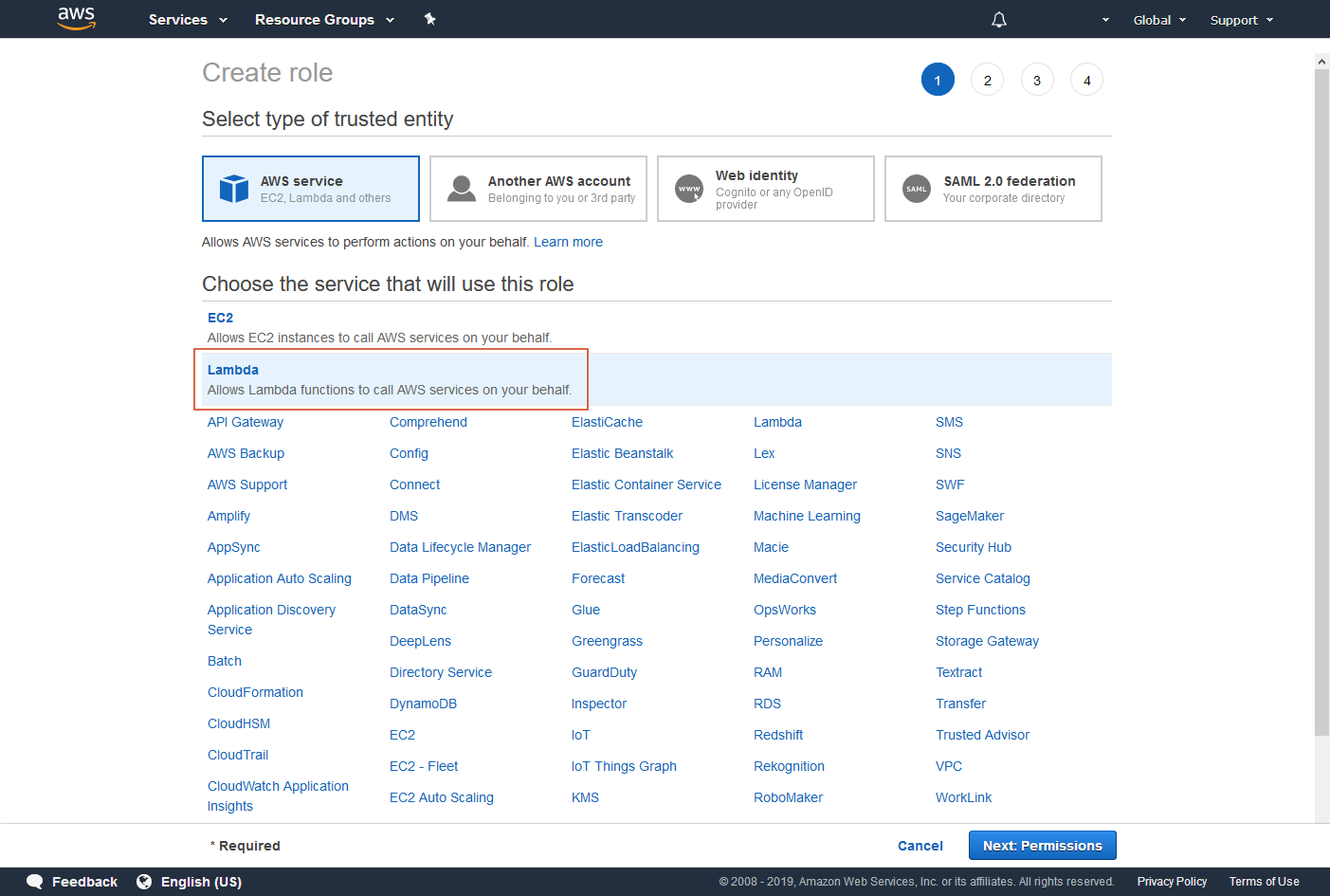This screenshot has height=896, width=1330.
Task: Click the AWS logo
Action: click(77, 18)
